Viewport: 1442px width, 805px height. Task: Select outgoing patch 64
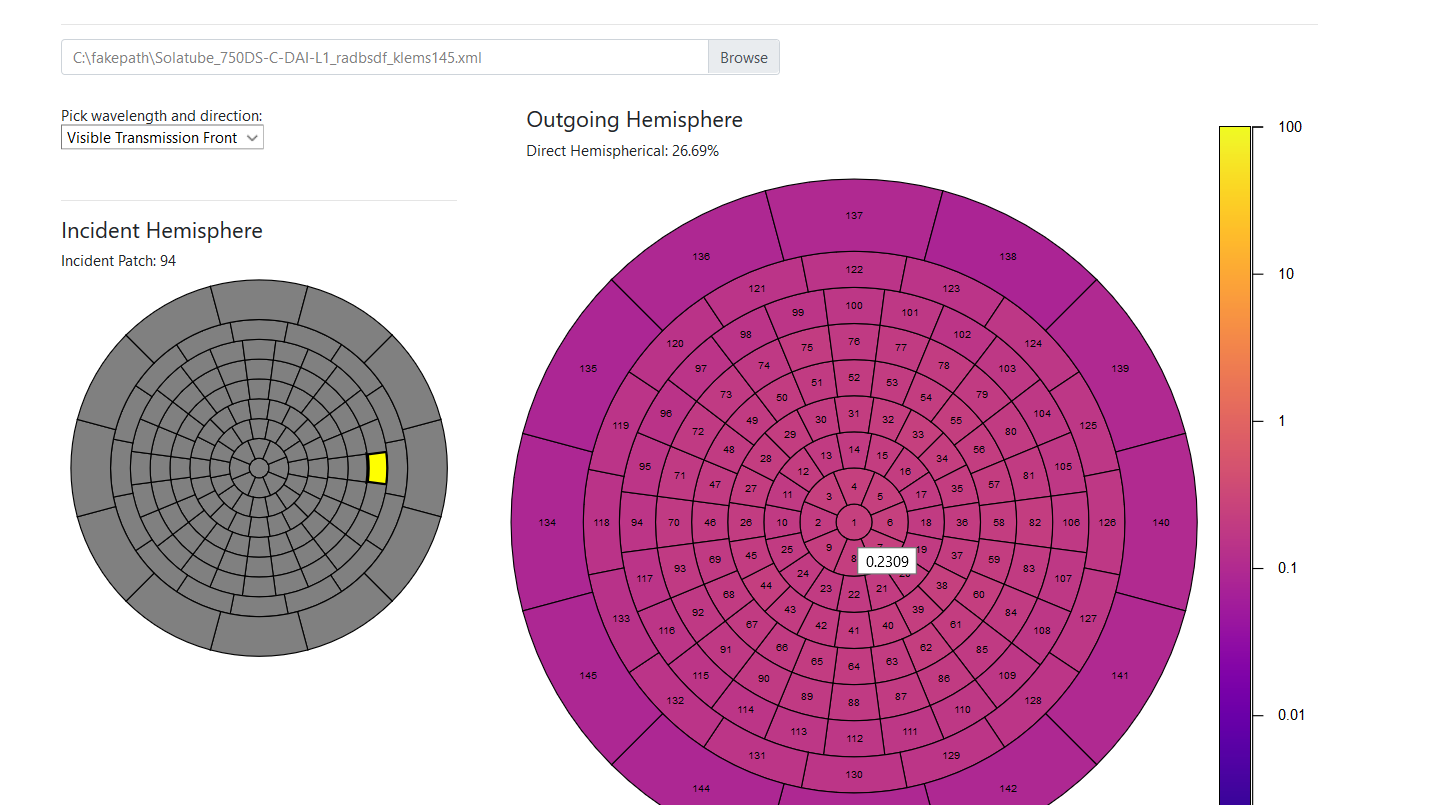click(x=854, y=667)
